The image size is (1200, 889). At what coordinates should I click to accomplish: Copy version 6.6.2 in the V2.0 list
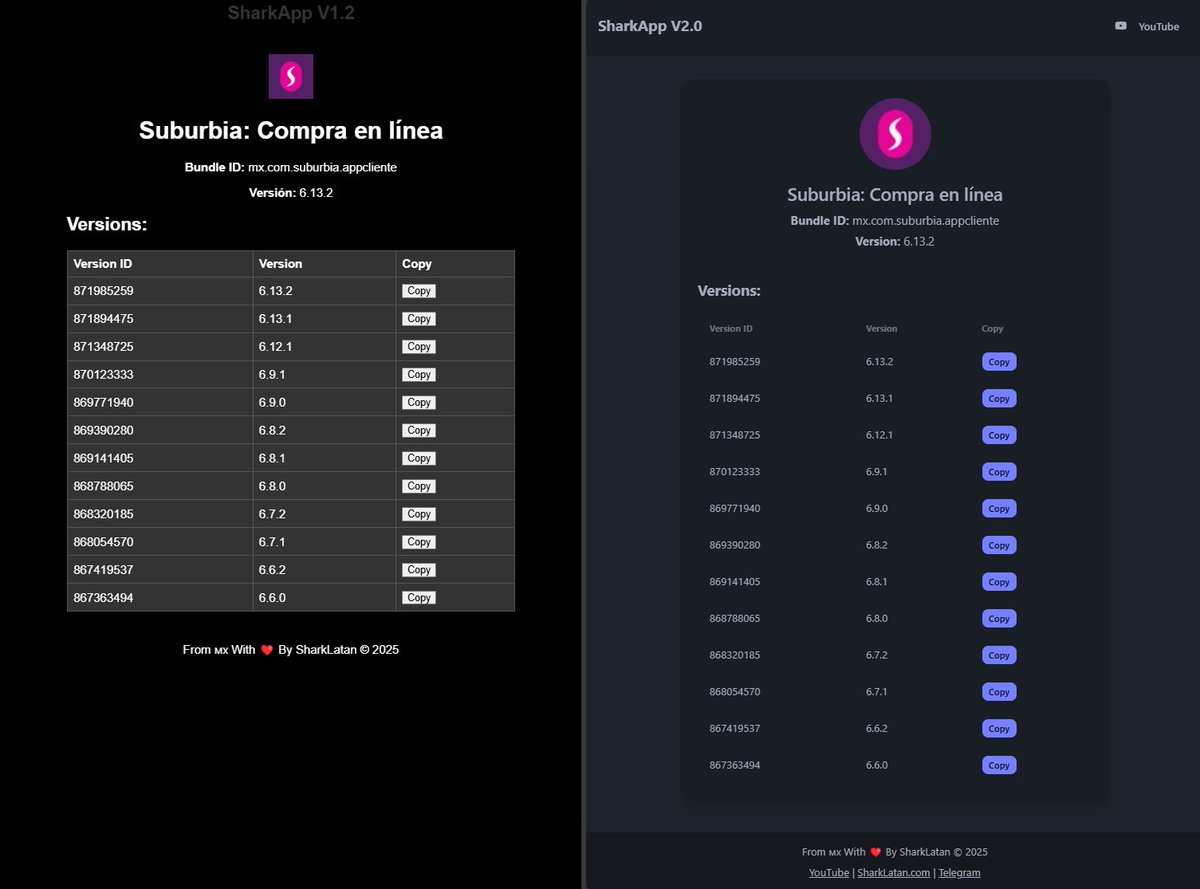[999, 728]
